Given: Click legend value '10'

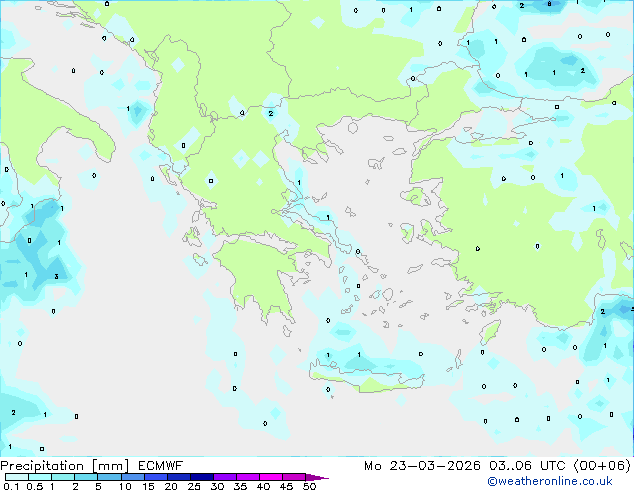Looking at the screenshot, I should [125, 486].
